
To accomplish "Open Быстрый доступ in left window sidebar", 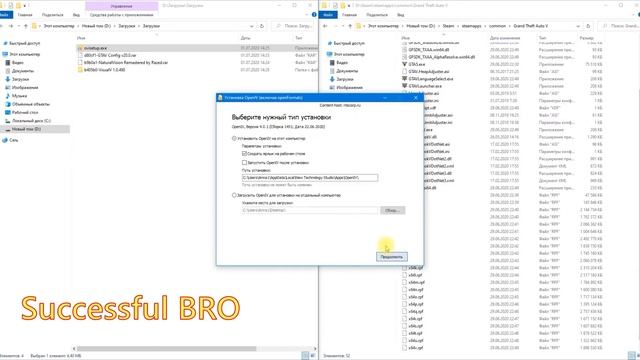I will pyautogui.click(x=24, y=43).
